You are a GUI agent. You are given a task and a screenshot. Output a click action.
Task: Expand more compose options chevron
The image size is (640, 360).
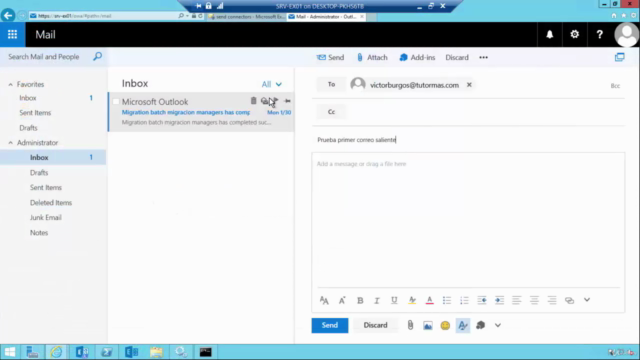pos(498,325)
